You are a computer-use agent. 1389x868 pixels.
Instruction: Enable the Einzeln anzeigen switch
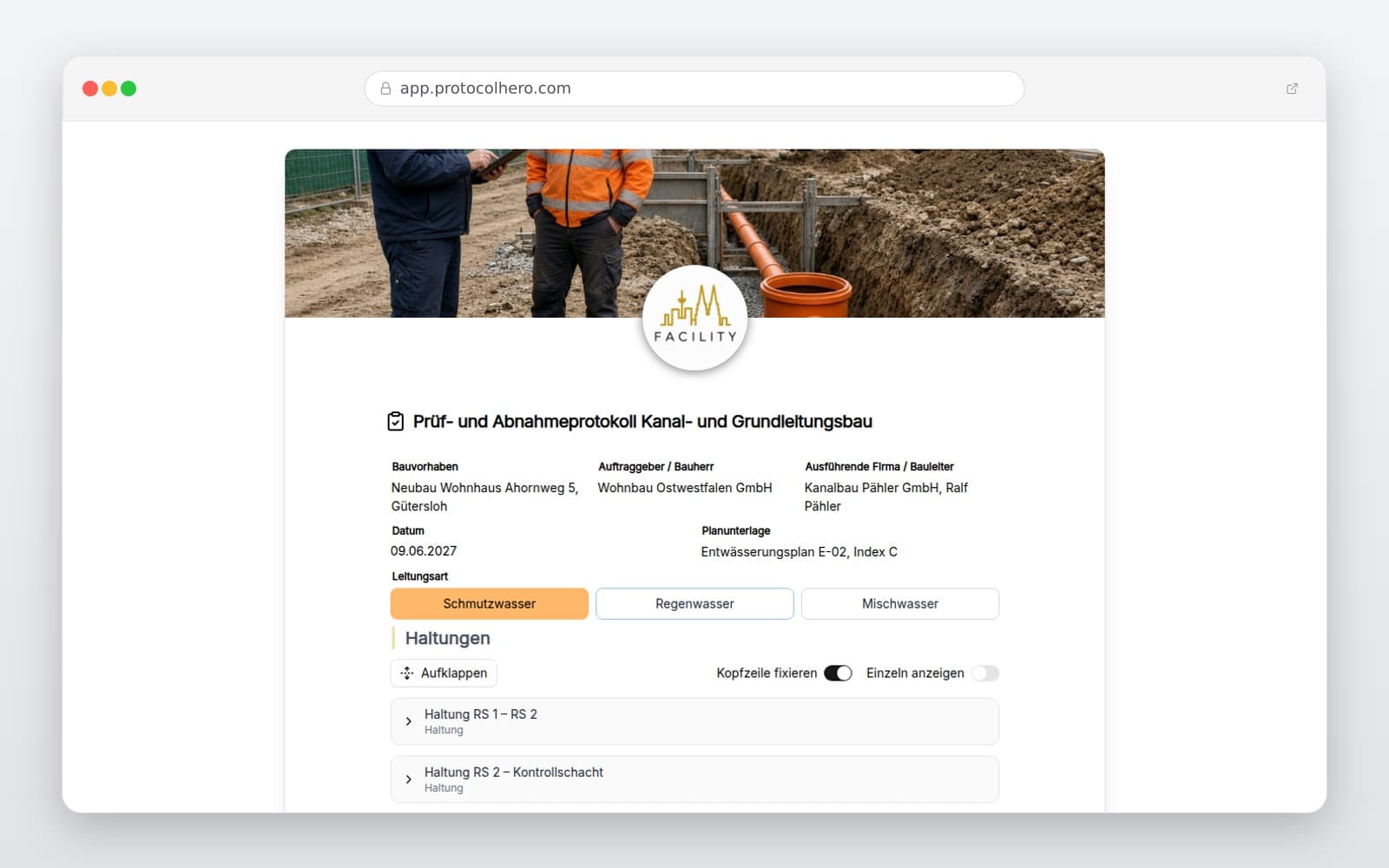click(x=985, y=673)
